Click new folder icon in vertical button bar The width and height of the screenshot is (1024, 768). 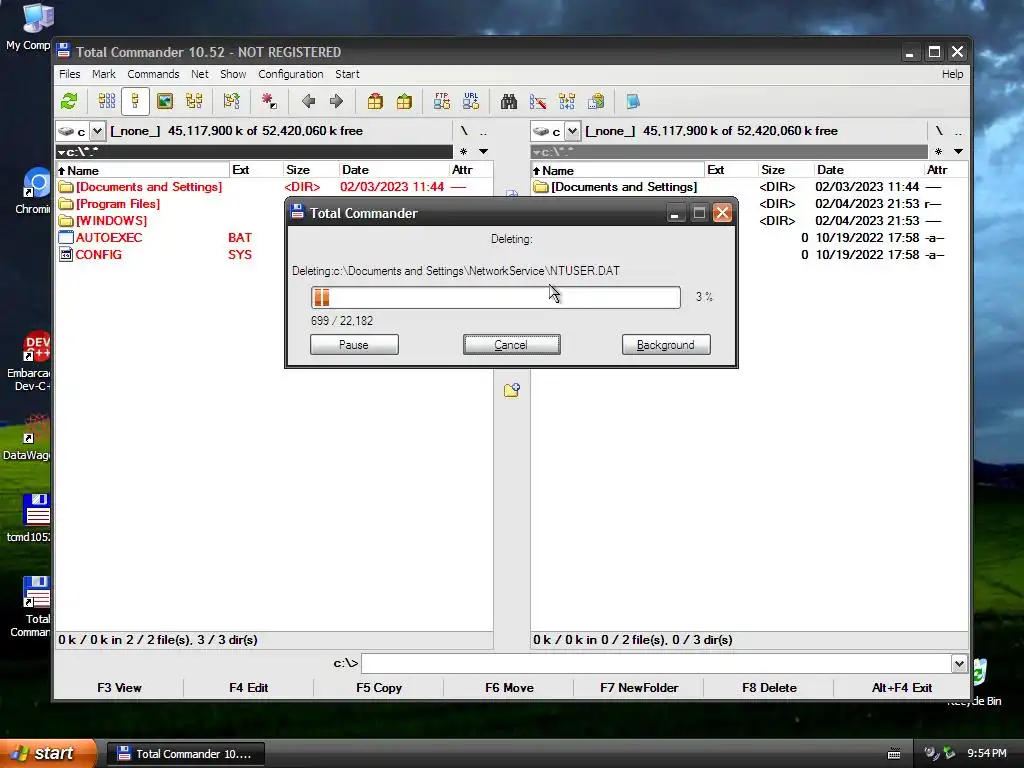click(512, 390)
